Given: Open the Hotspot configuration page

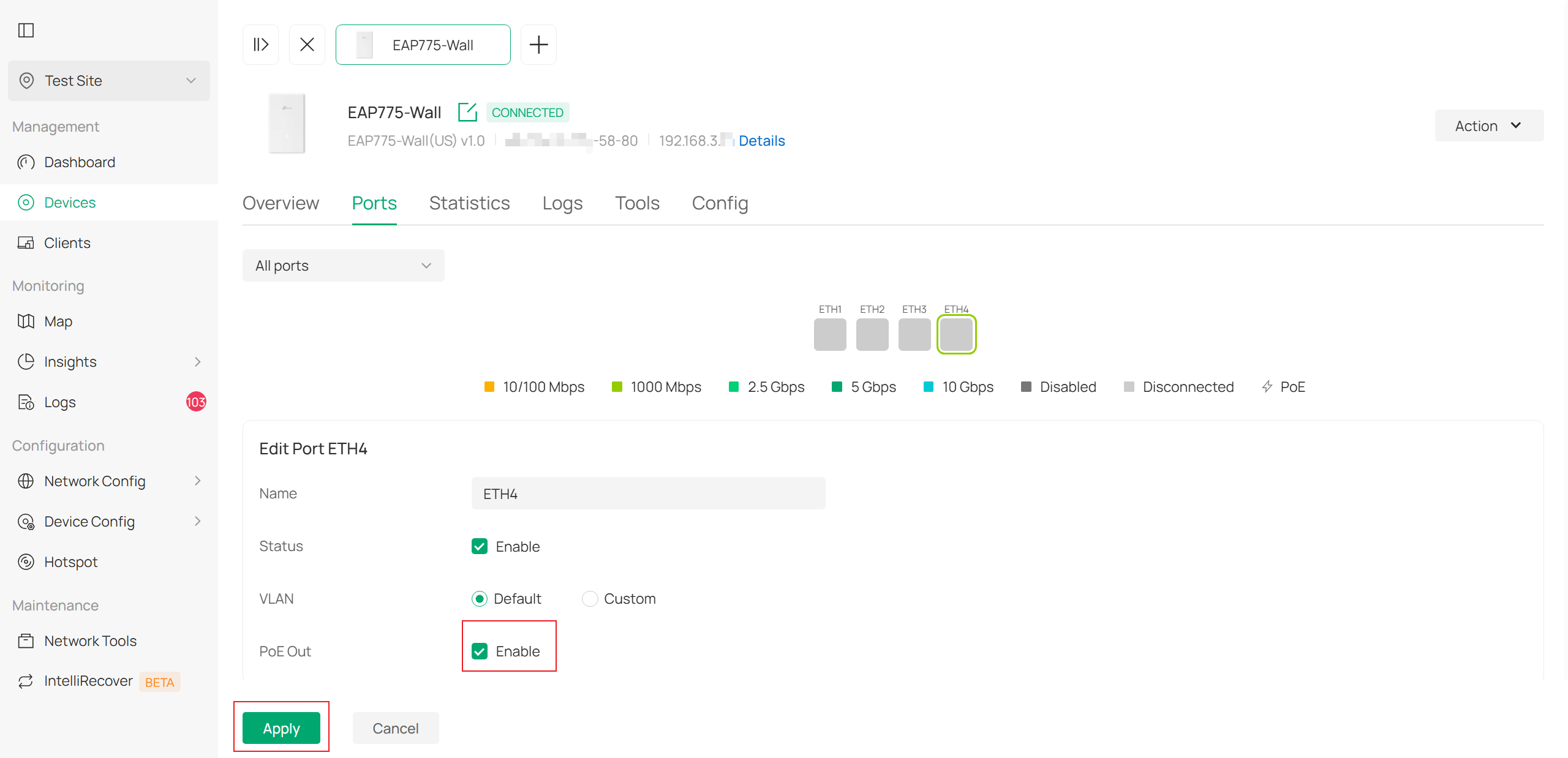Looking at the screenshot, I should (x=71, y=561).
